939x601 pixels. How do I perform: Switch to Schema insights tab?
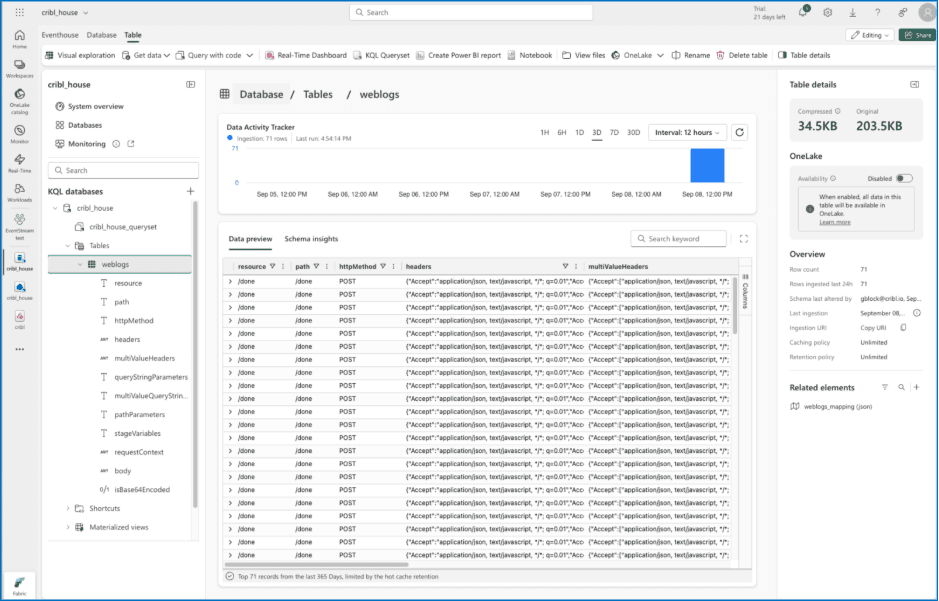tap(311, 239)
